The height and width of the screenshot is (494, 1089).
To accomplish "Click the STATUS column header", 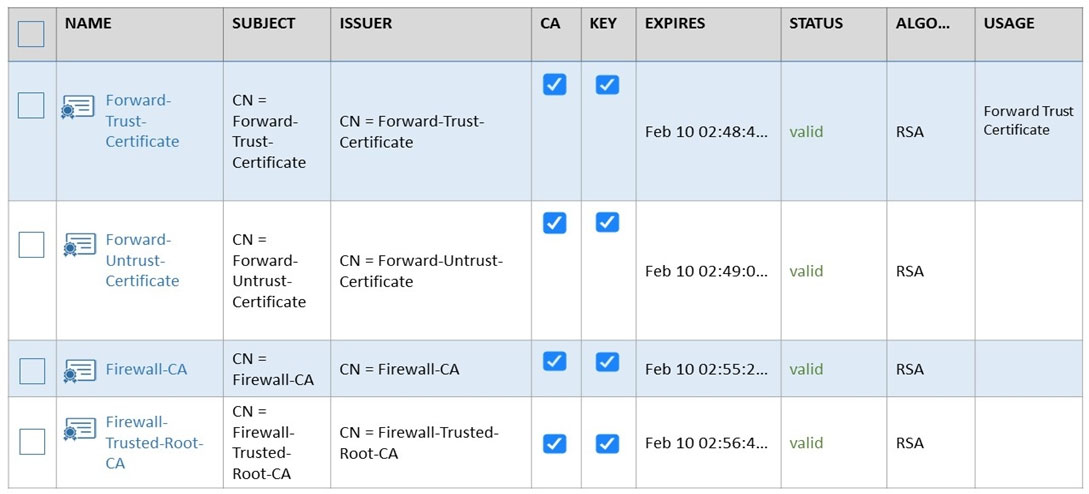I will point(815,23).
